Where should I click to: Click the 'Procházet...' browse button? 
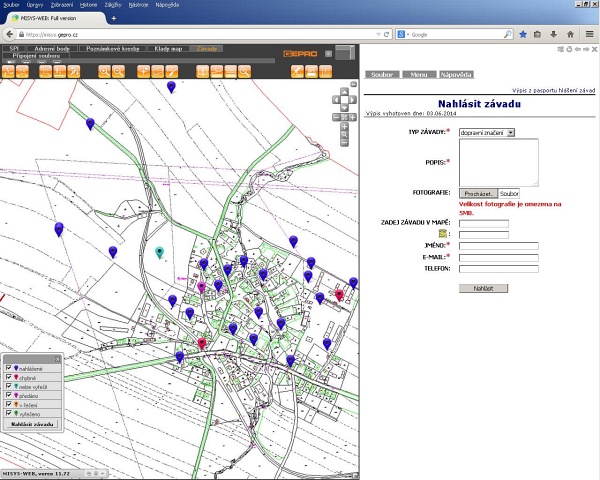pyautogui.click(x=478, y=194)
